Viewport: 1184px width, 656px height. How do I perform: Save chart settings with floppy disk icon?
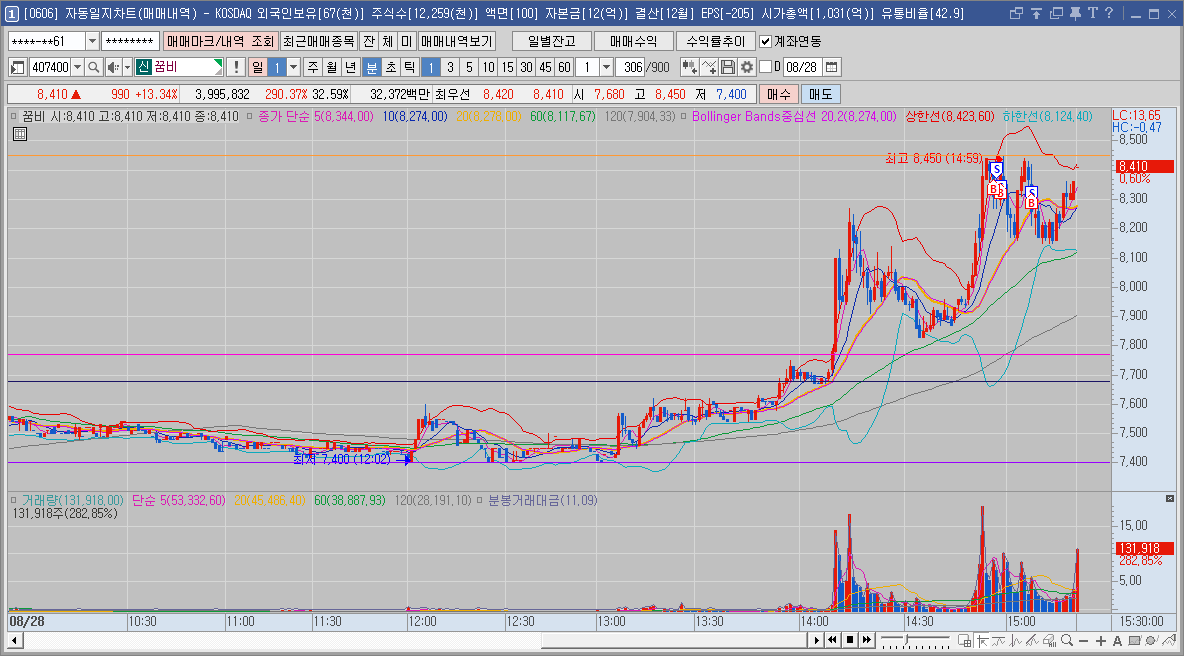(728, 67)
